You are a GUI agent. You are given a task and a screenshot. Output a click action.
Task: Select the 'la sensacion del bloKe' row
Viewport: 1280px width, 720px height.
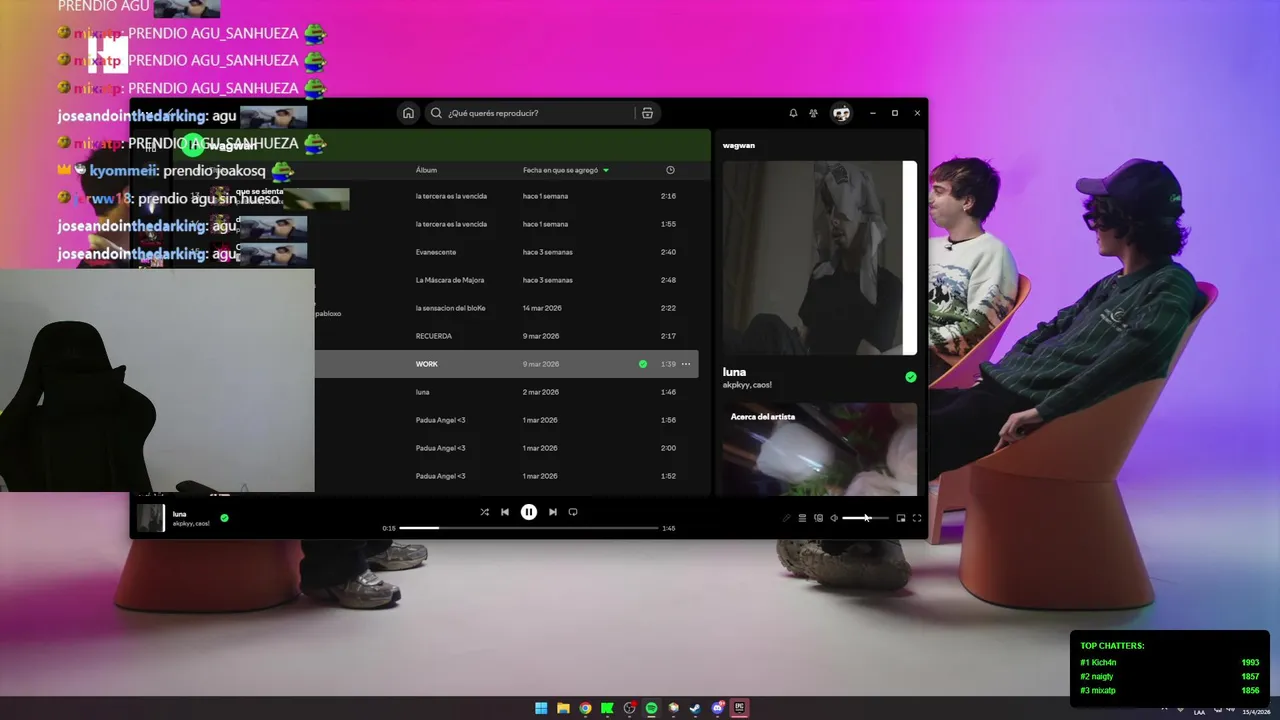coord(506,308)
